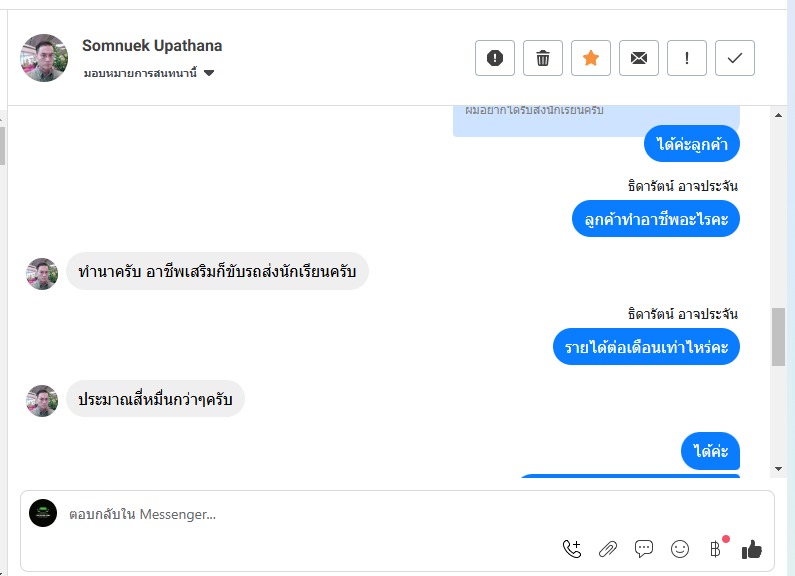
Task: Open saved replies speech bubble icon
Action: click(x=644, y=548)
